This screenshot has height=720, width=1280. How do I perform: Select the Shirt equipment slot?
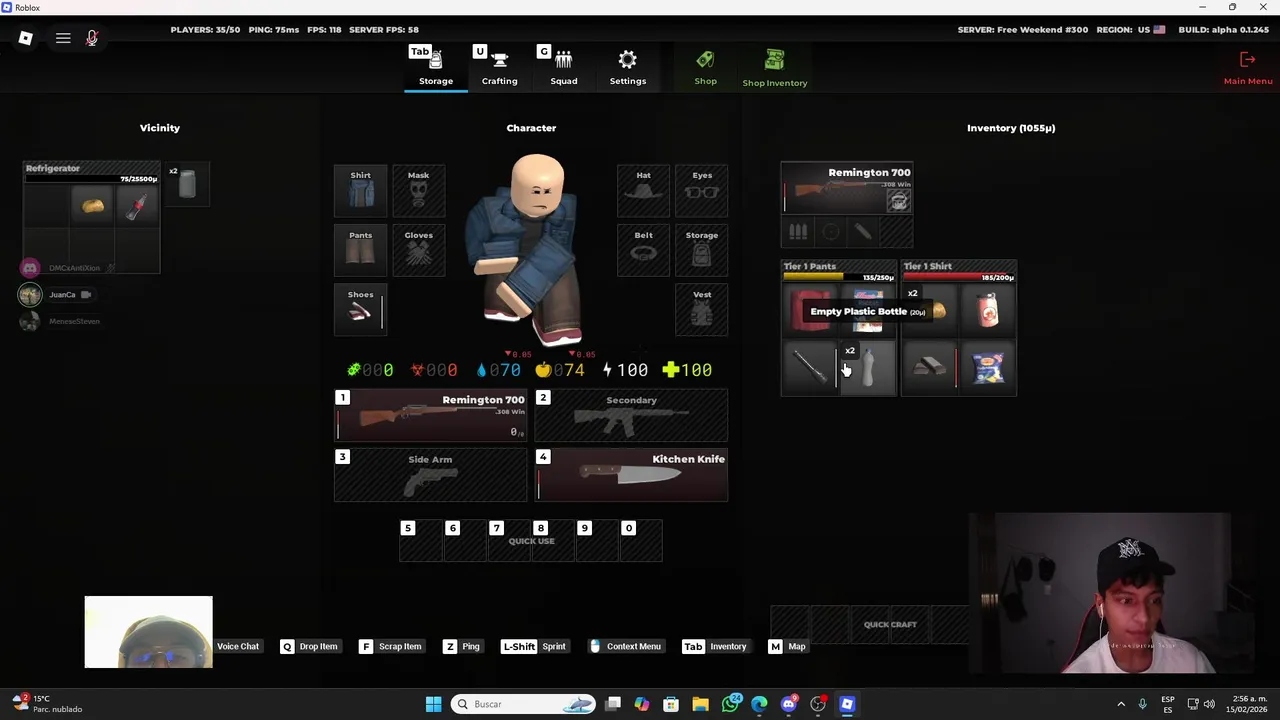click(x=360, y=190)
